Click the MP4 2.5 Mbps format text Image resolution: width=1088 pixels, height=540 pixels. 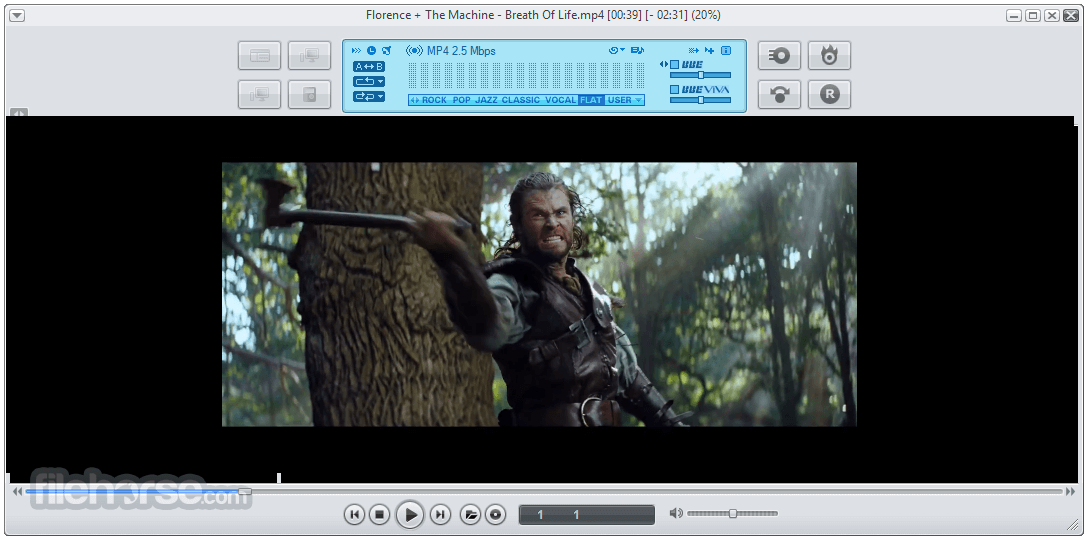(x=461, y=51)
